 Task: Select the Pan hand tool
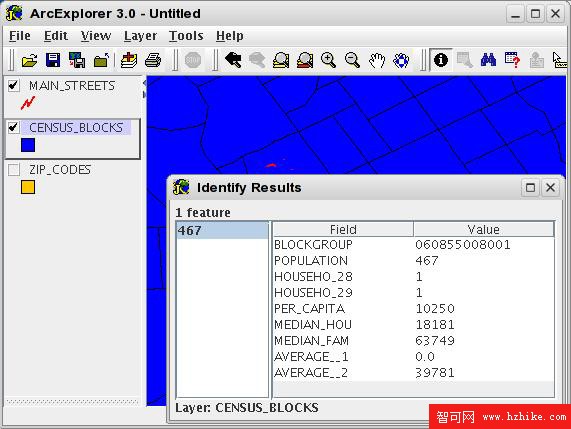(377, 60)
